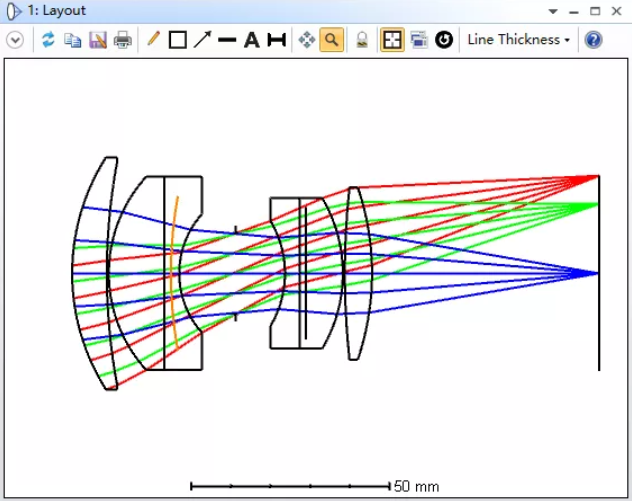The image size is (632, 501).
Task: Expand the settings chevron in the toolbar
Action: pyautogui.click(x=15, y=40)
